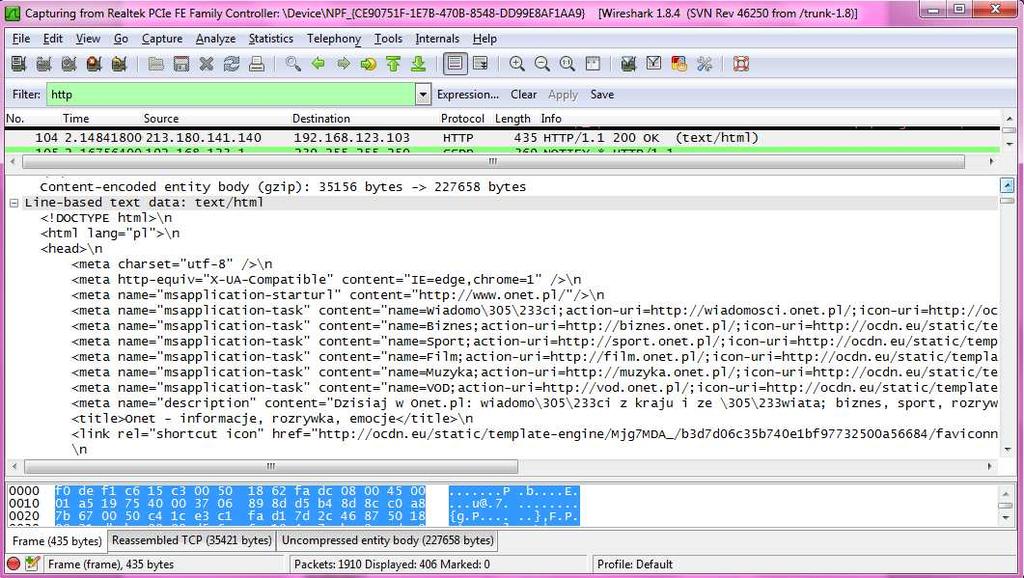Click the Filter label button

pyautogui.click(x=26, y=95)
